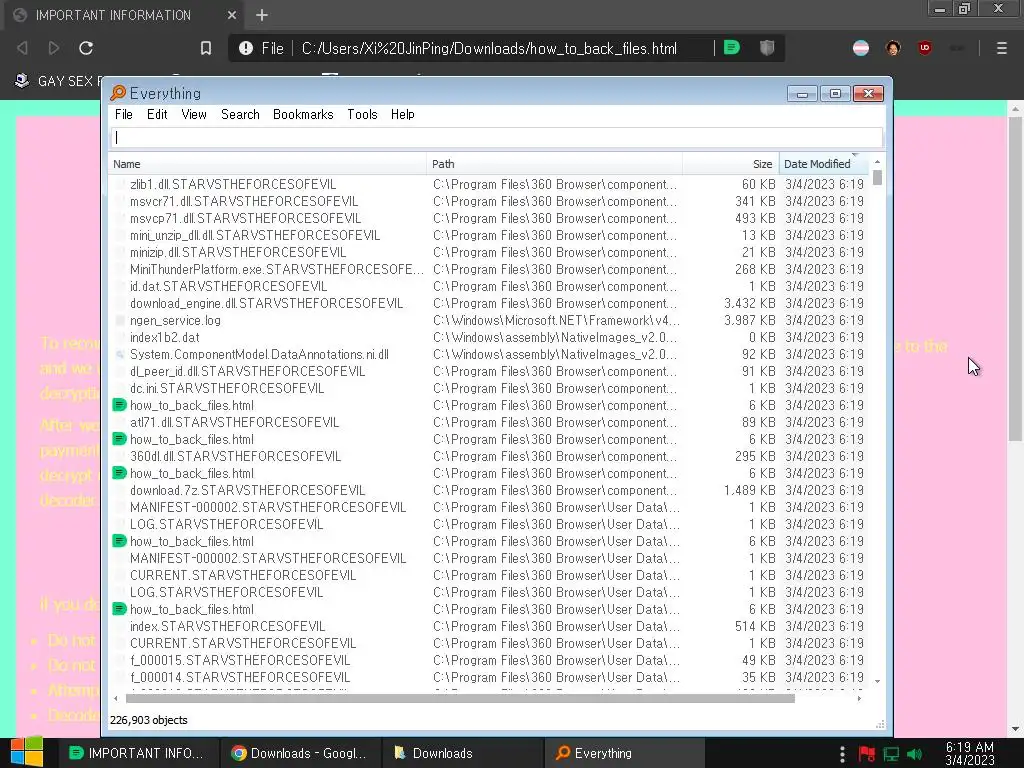Viewport: 1024px width, 768px height.
Task: Select download_engine.dll.STARVSTHEFORCESOFEVIL file
Action: coord(266,304)
